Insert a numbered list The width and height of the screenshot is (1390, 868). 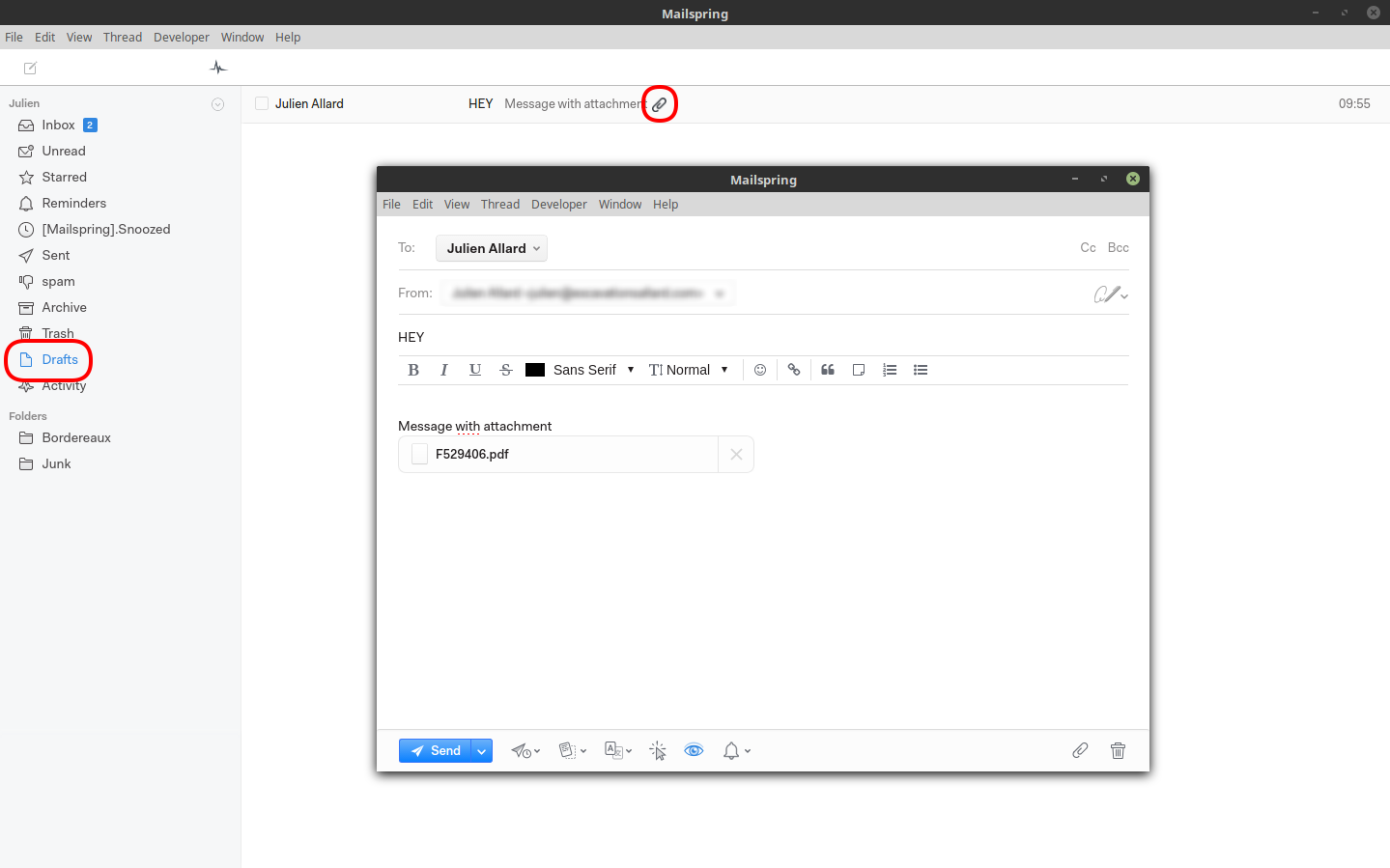click(889, 370)
